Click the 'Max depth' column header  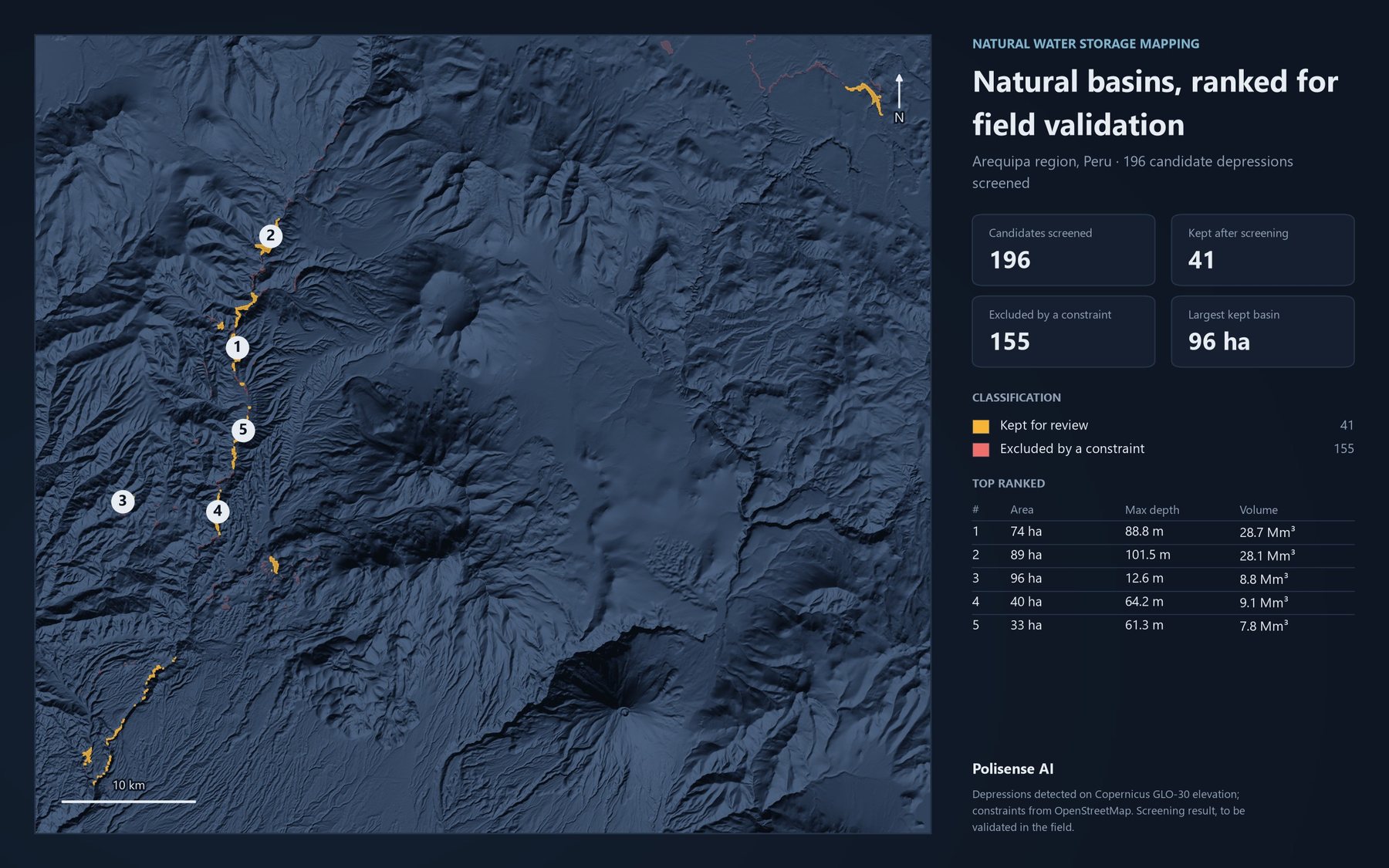point(1152,509)
